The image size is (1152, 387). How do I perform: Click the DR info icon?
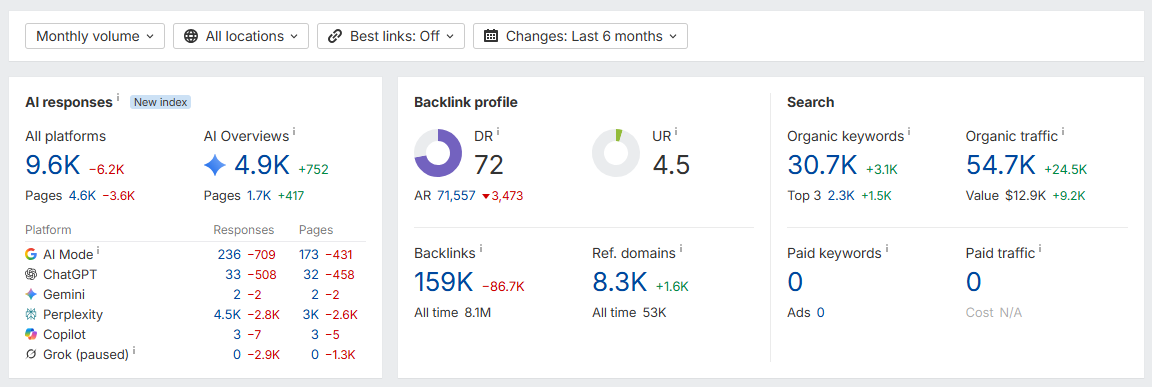[x=497, y=131]
